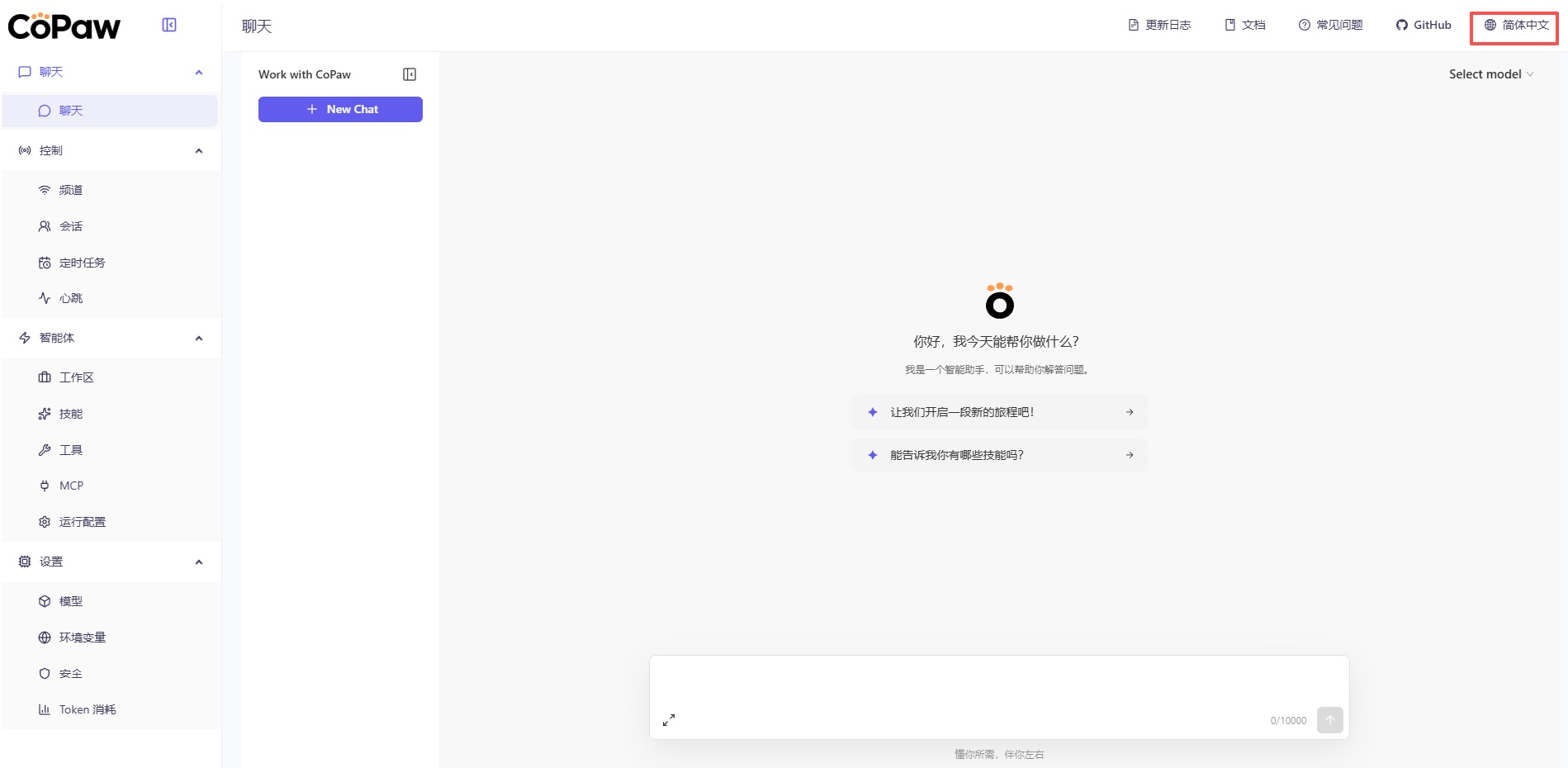Click the 工作区 briefcase icon
1568x768 pixels.
tap(45, 377)
